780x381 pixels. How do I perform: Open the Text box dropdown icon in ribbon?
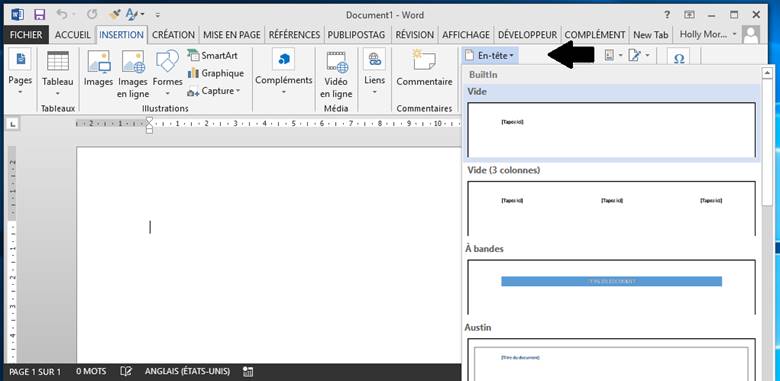[x=613, y=56]
